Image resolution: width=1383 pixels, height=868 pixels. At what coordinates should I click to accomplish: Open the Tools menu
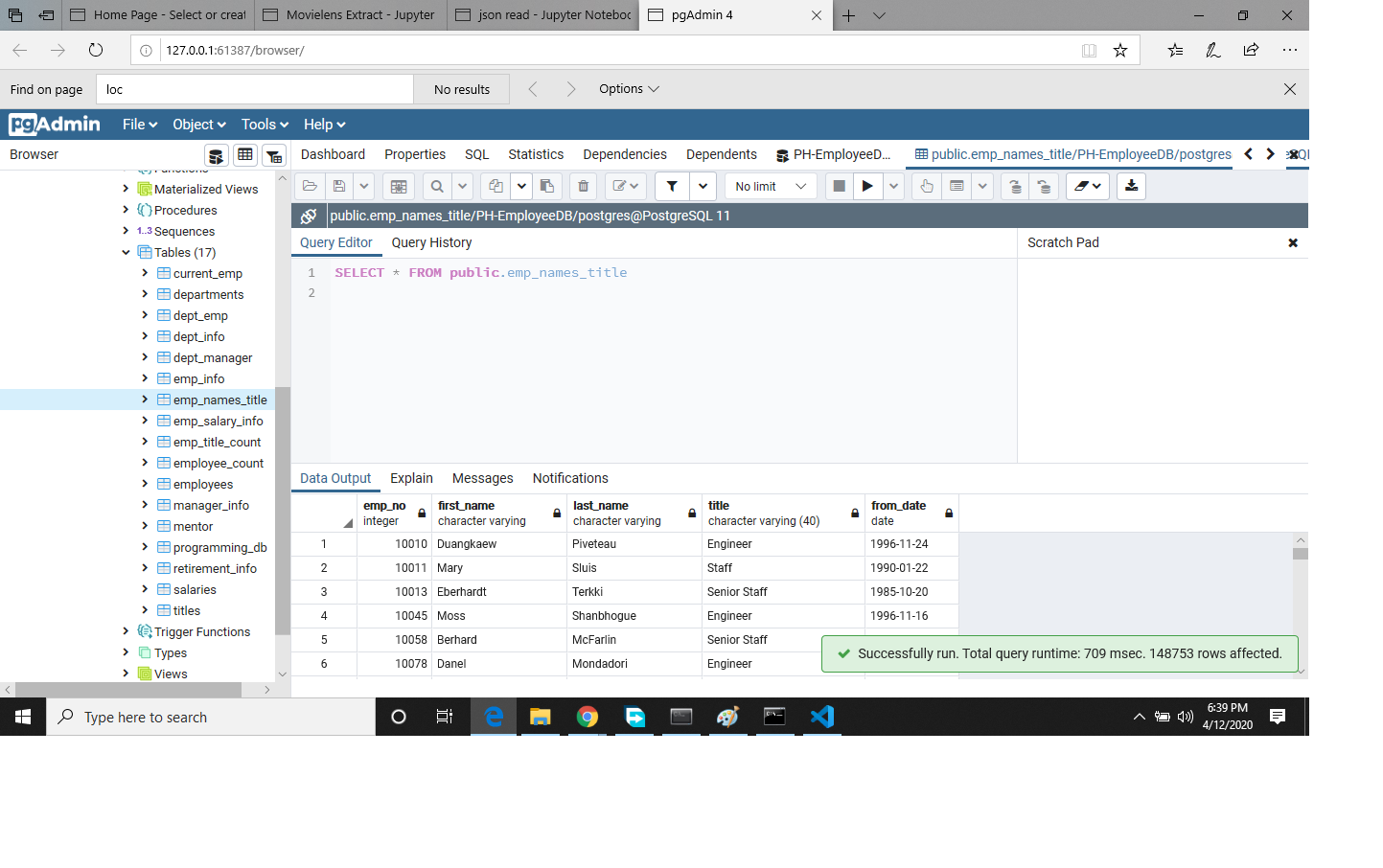(x=265, y=125)
